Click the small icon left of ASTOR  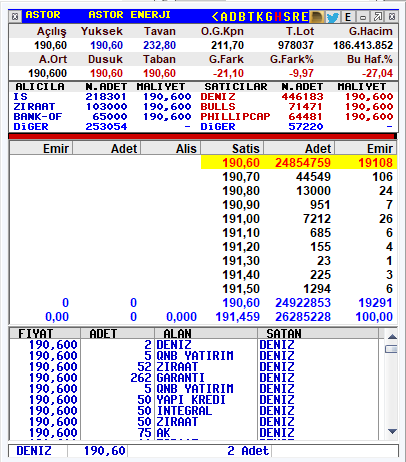pyautogui.click(x=15, y=16)
